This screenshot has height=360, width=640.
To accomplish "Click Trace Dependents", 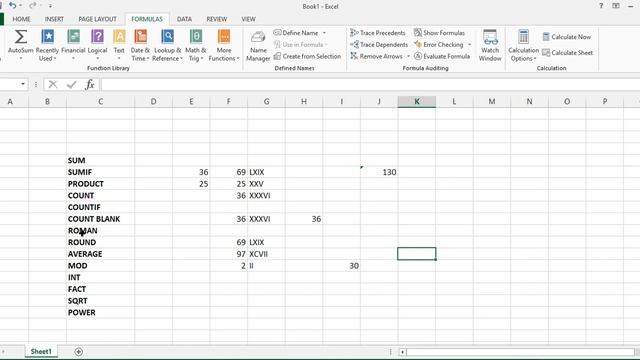I will click(x=379, y=44).
